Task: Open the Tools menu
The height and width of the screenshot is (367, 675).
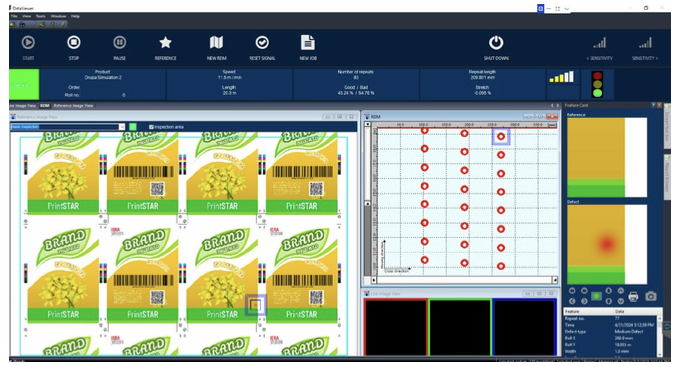Action: 40,16
